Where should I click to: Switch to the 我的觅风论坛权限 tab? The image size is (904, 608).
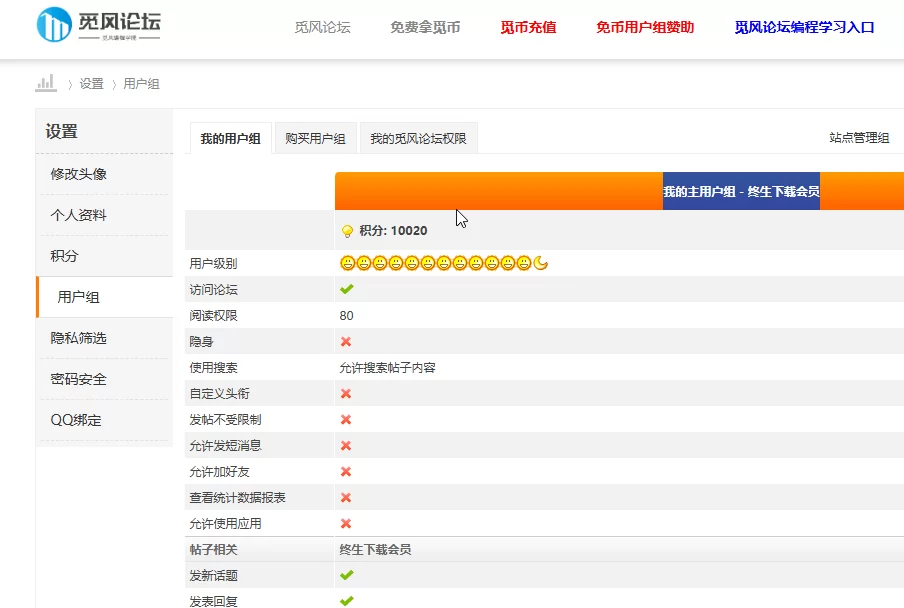click(x=419, y=138)
